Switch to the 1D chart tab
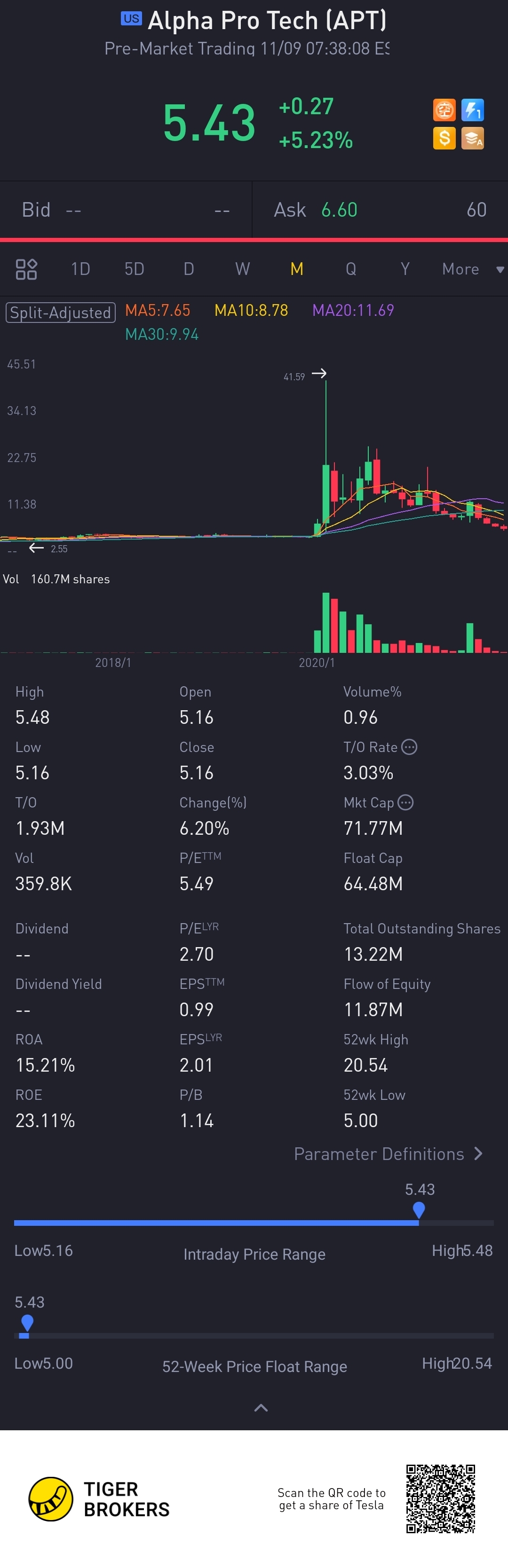Viewport: 508px width, 1568px height. click(80, 269)
